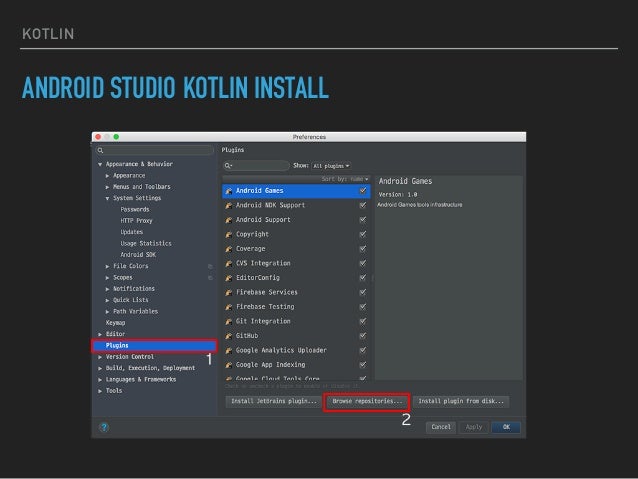Uncheck Android NDK Support plugin

coord(363,205)
